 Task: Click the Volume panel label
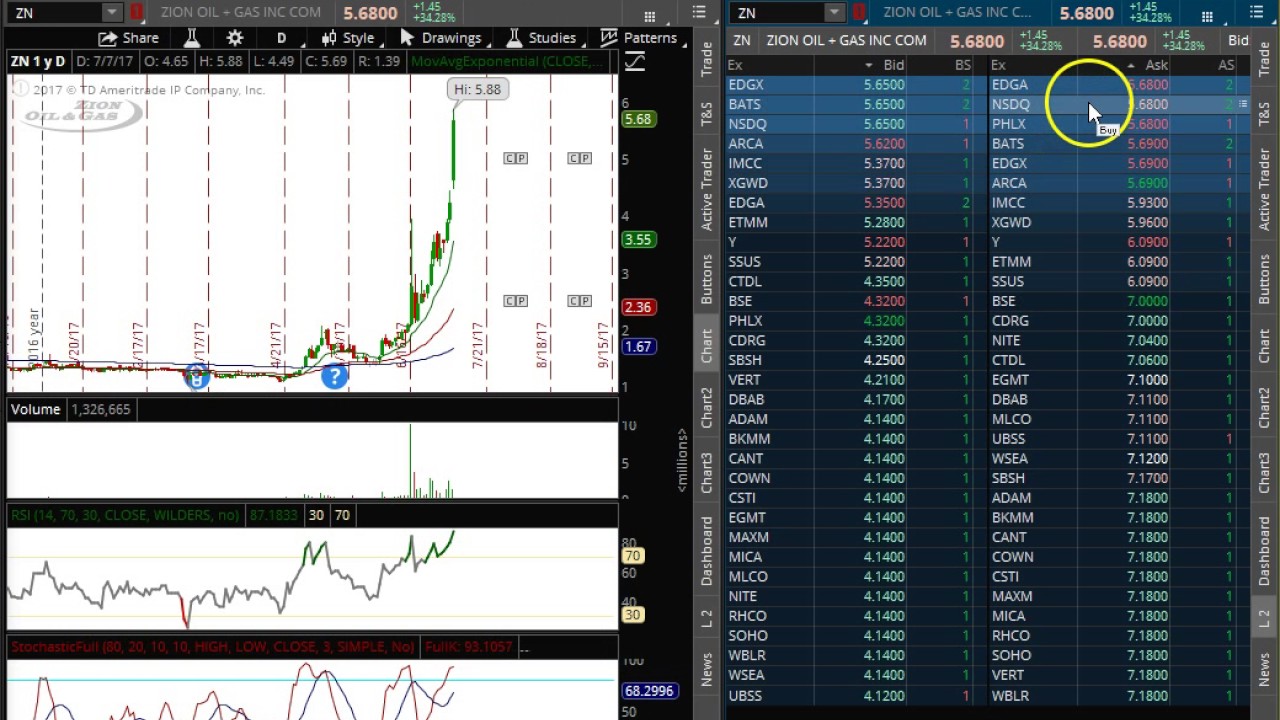pos(35,409)
